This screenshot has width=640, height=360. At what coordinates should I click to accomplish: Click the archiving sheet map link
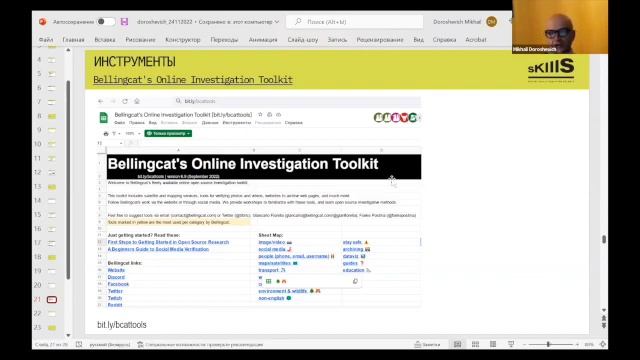point(353,249)
